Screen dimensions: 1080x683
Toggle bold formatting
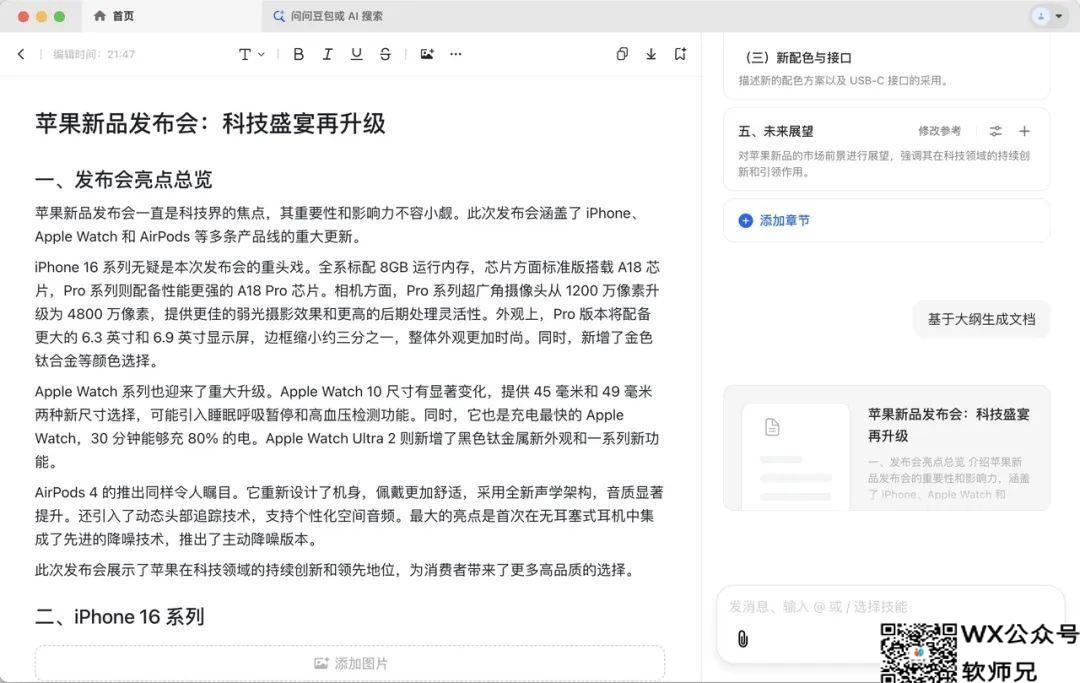click(x=298, y=54)
